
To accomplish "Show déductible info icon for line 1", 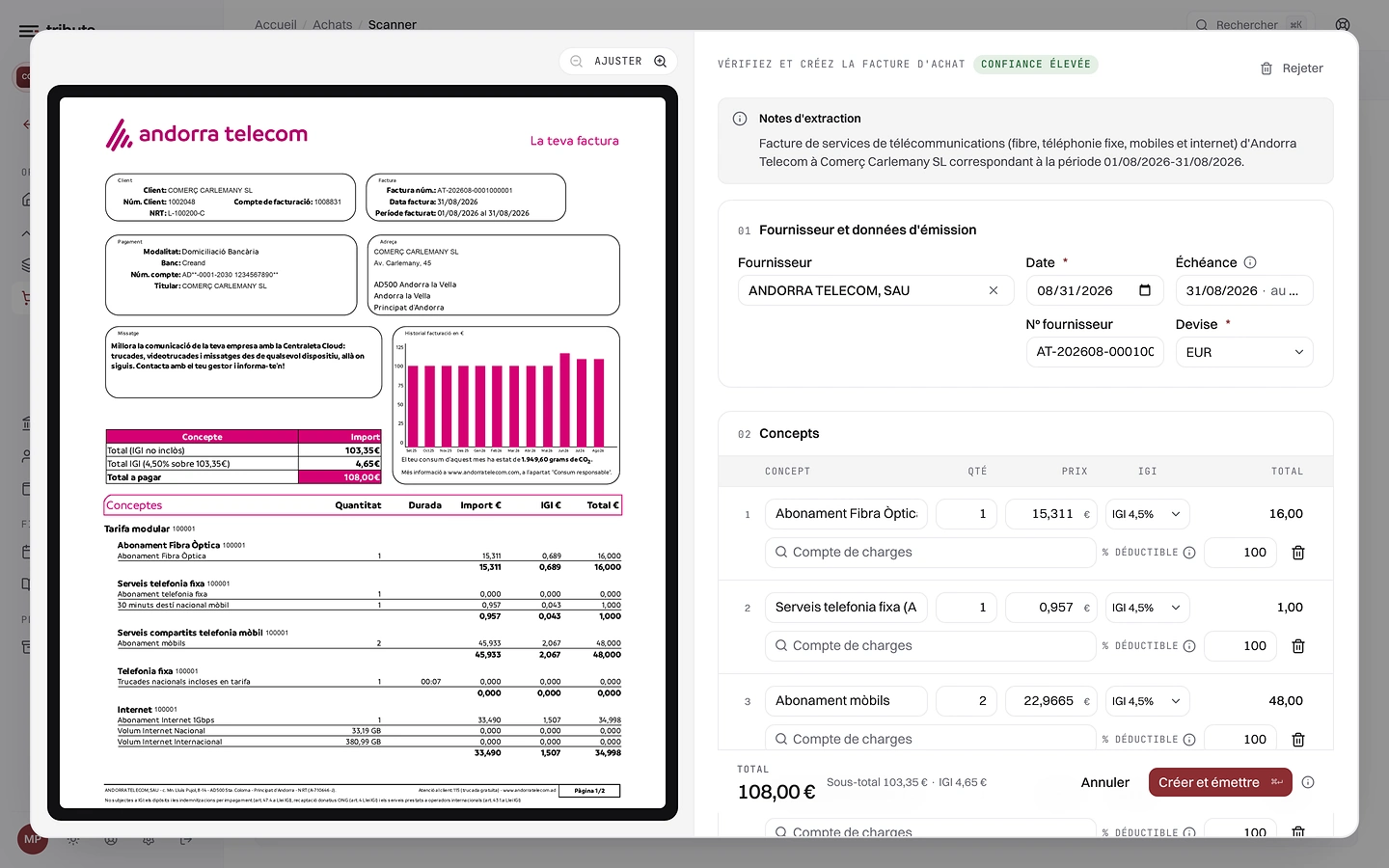I will [x=1189, y=553].
